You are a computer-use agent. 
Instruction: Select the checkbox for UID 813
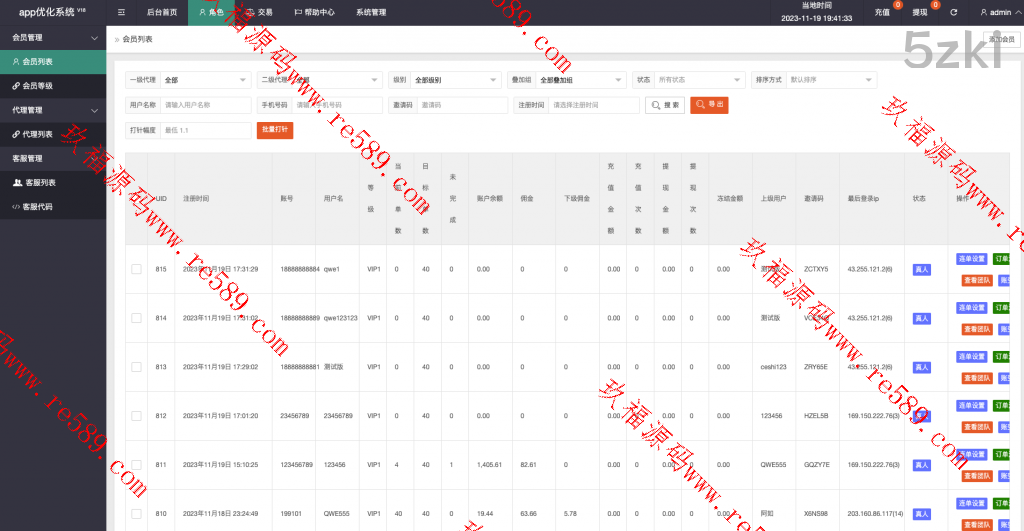137,367
